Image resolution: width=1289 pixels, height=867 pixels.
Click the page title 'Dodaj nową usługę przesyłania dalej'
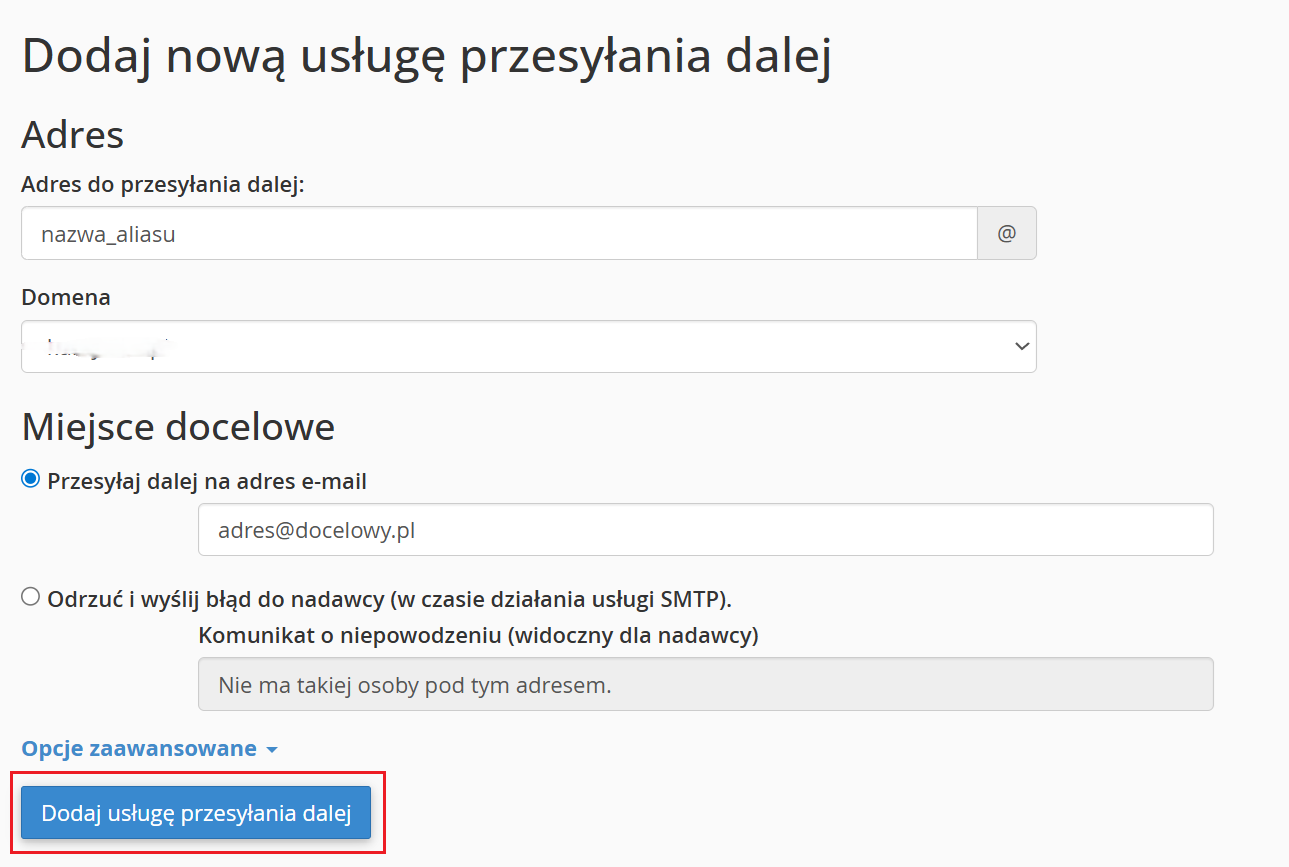(427, 56)
